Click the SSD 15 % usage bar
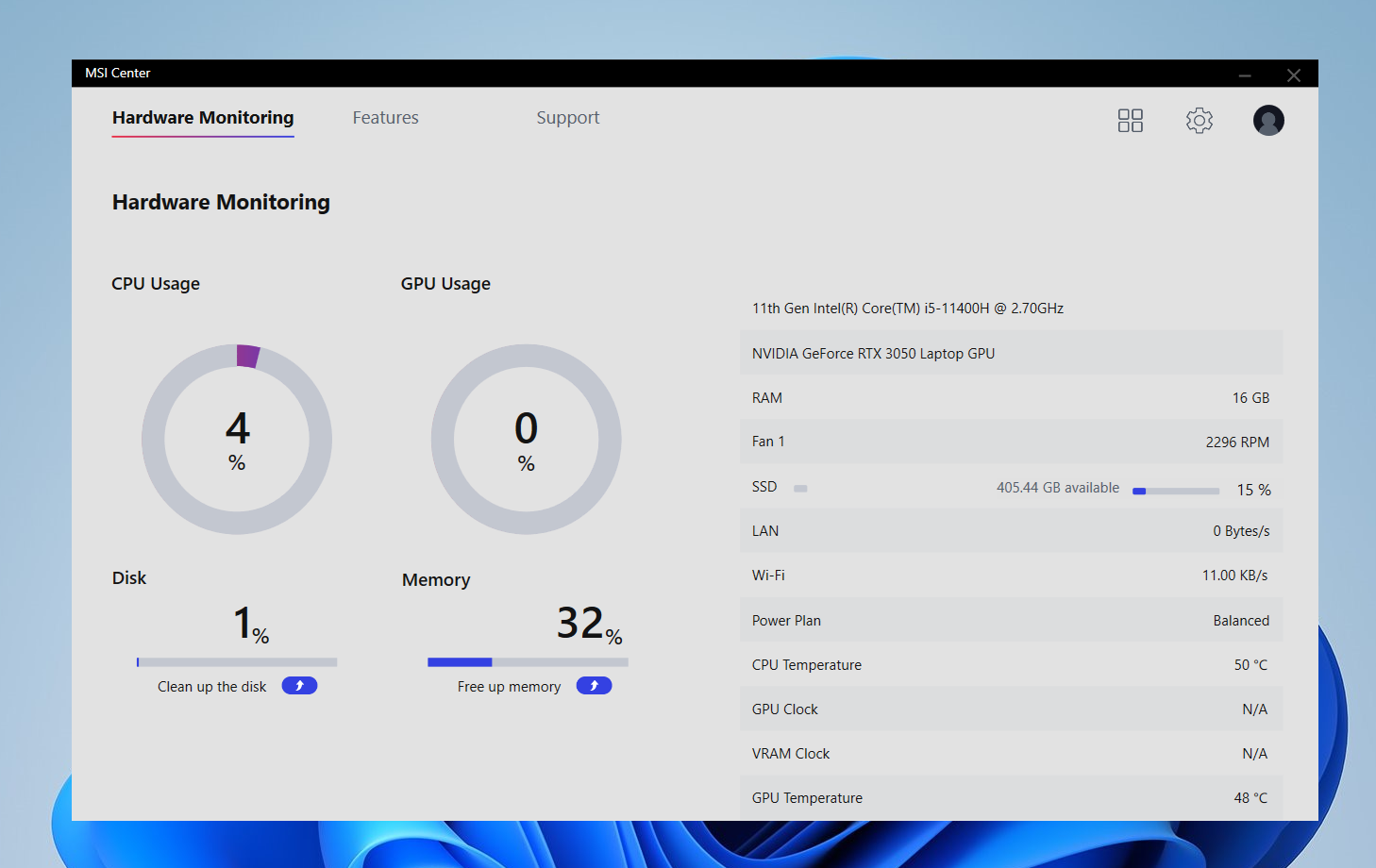The image size is (1376, 868). click(1176, 491)
